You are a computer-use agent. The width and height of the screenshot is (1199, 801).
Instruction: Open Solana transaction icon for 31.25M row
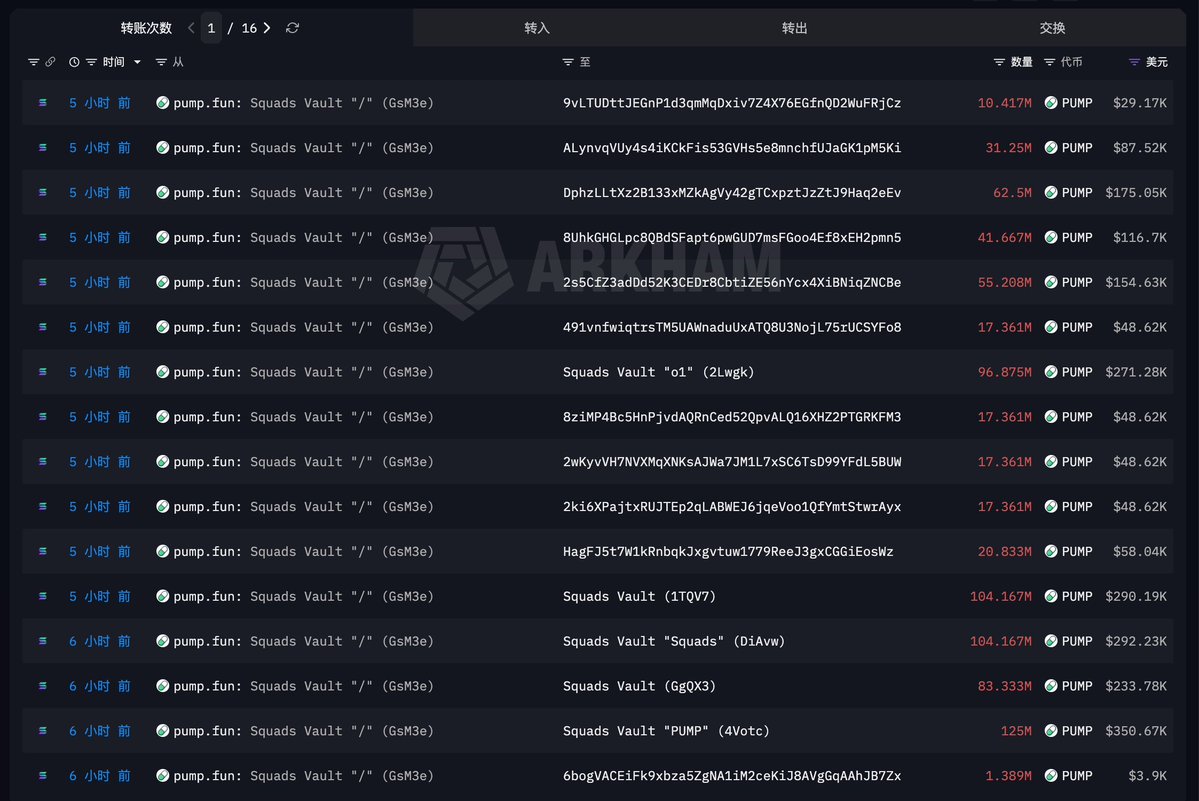[x=43, y=148]
